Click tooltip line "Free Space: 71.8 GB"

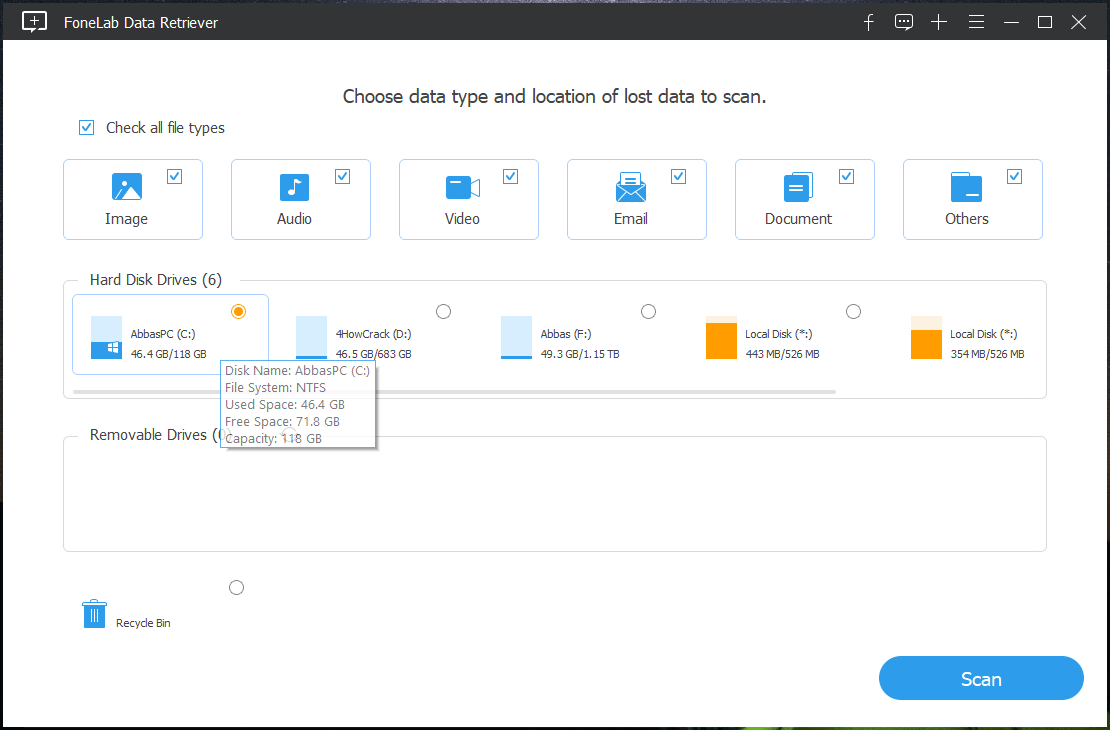[282, 422]
